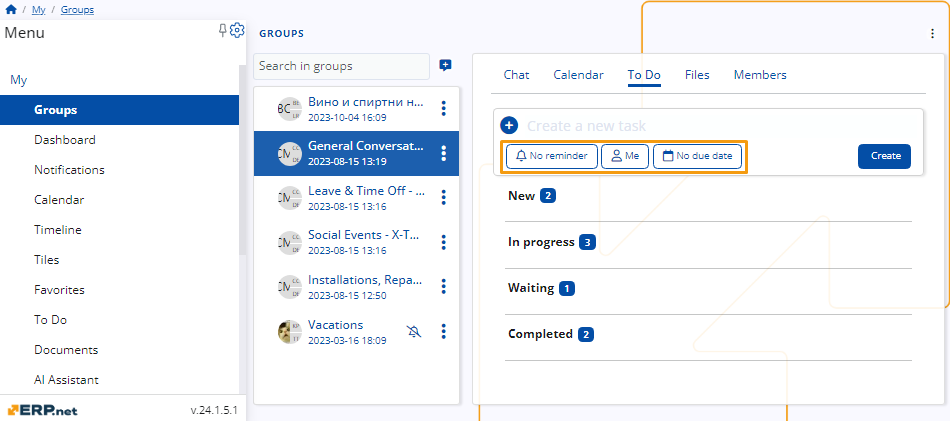Click the Groups breadcrumb link
The width and height of the screenshot is (950, 421).
(77, 10)
